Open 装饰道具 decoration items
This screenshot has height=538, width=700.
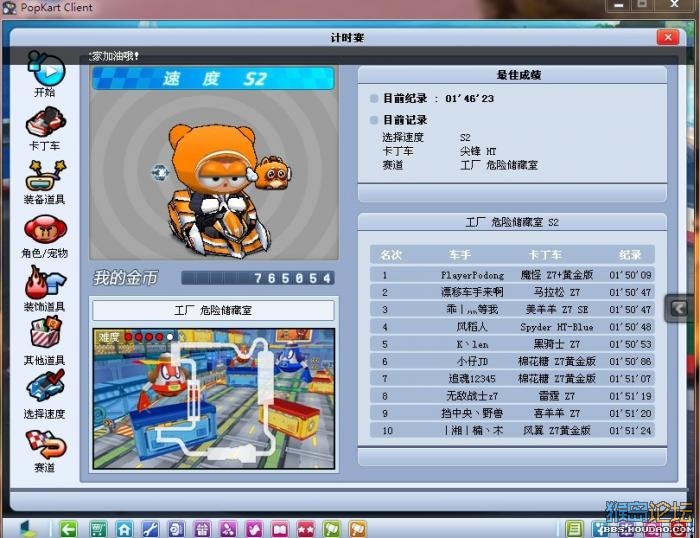45,289
